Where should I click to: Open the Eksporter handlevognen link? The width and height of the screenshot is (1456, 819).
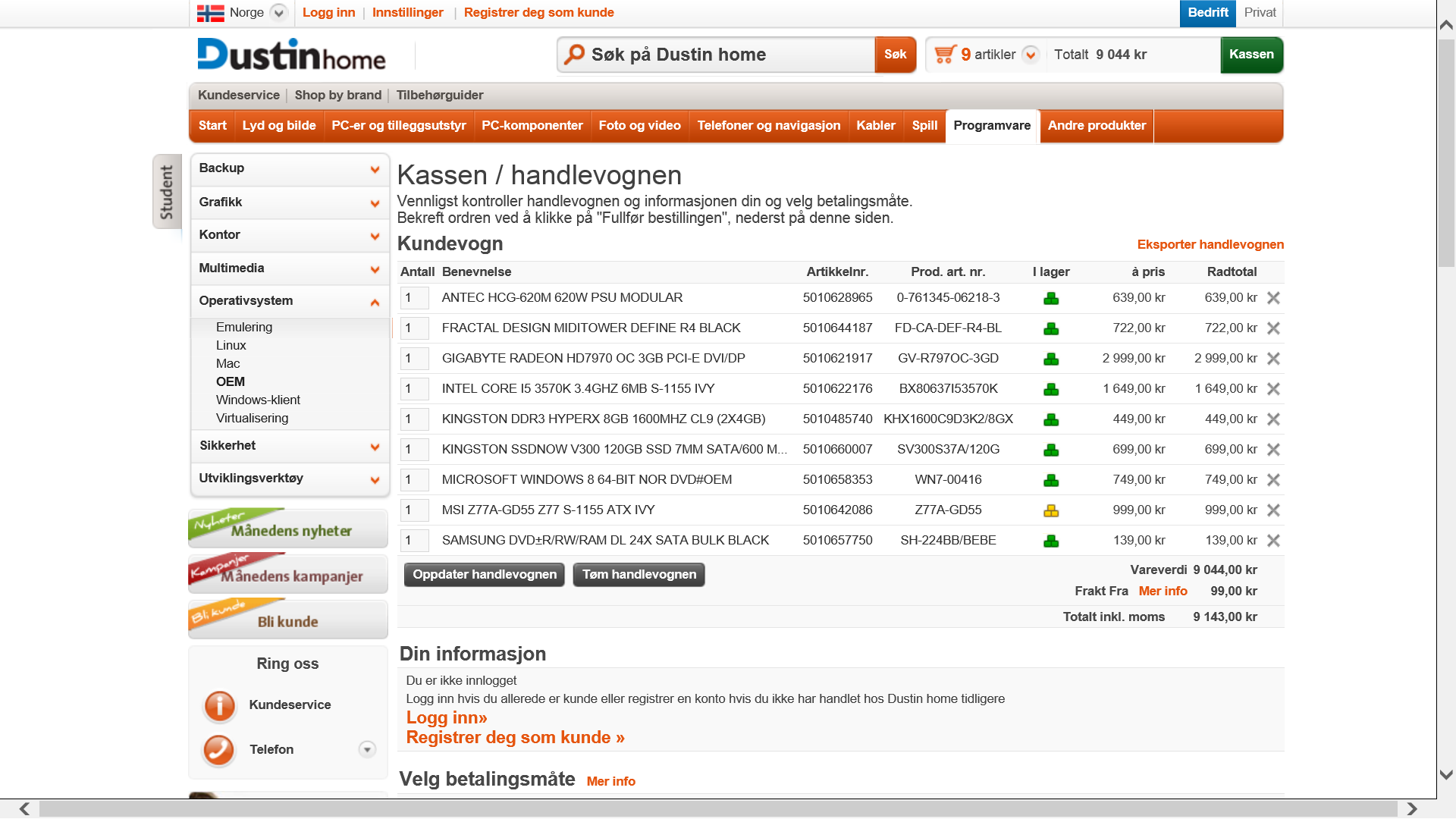1210,244
